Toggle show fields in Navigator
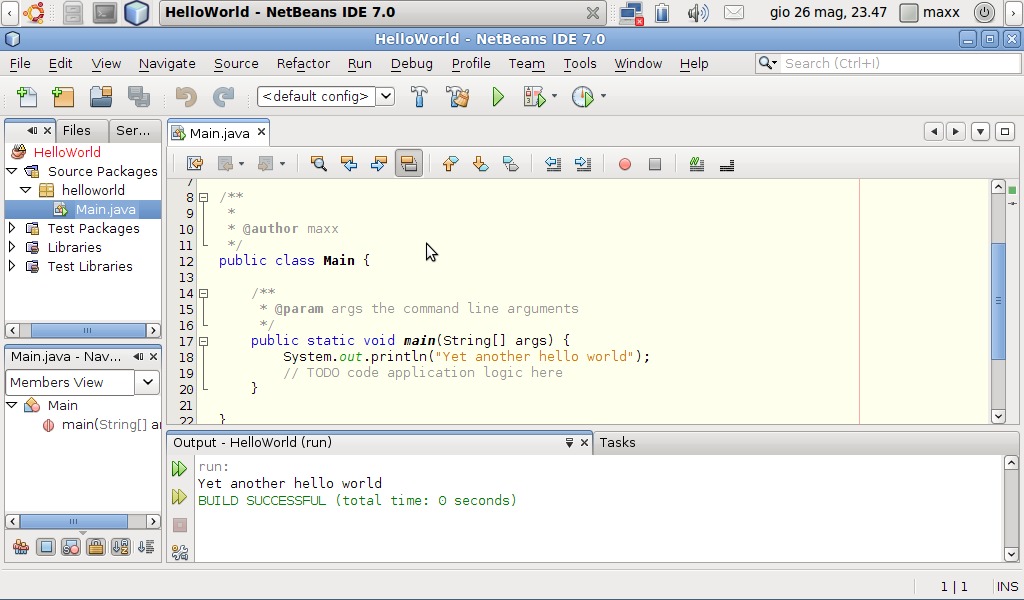This screenshot has width=1024, height=600. click(x=46, y=547)
